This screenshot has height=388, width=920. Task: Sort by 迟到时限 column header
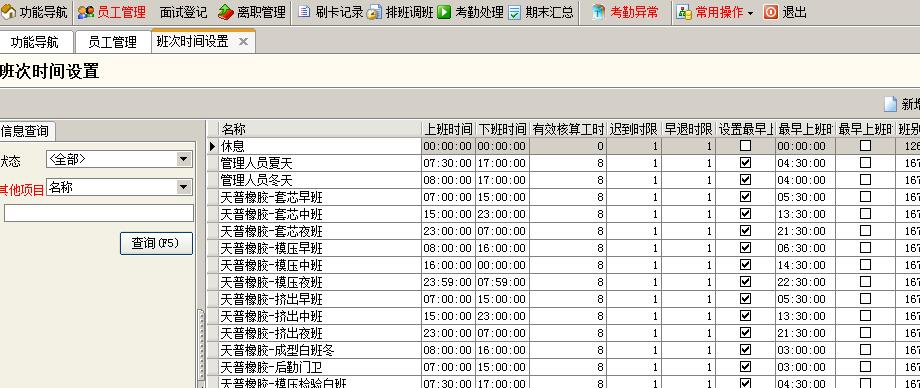point(633,129)
